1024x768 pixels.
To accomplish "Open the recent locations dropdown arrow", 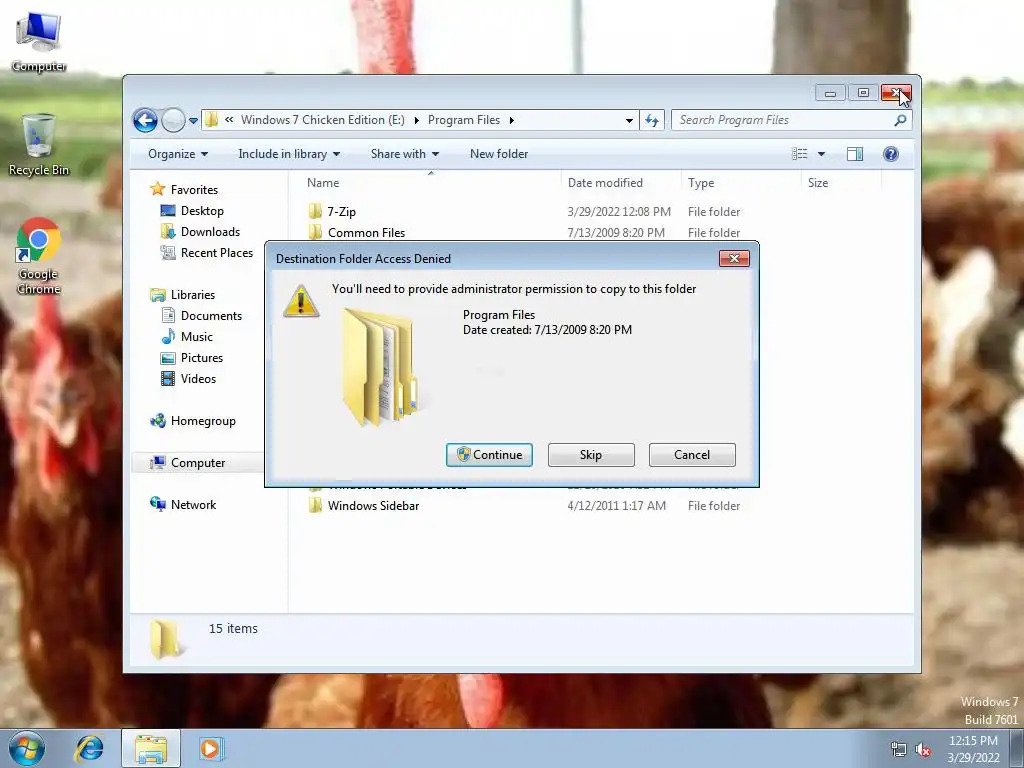I will [x=193, y=121].
